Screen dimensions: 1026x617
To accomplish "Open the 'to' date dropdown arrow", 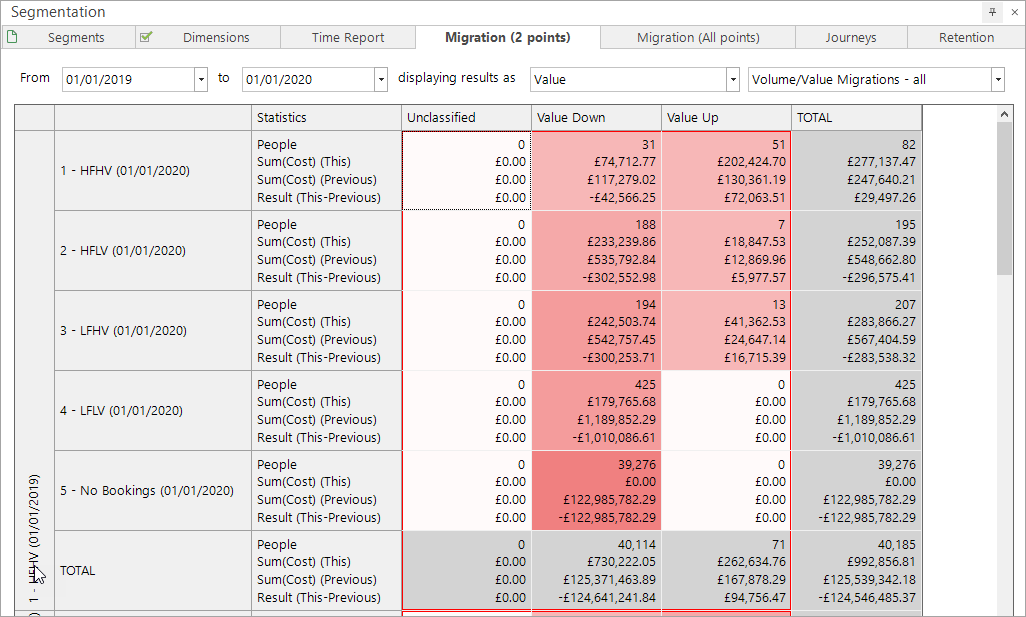I will point(381,80).
